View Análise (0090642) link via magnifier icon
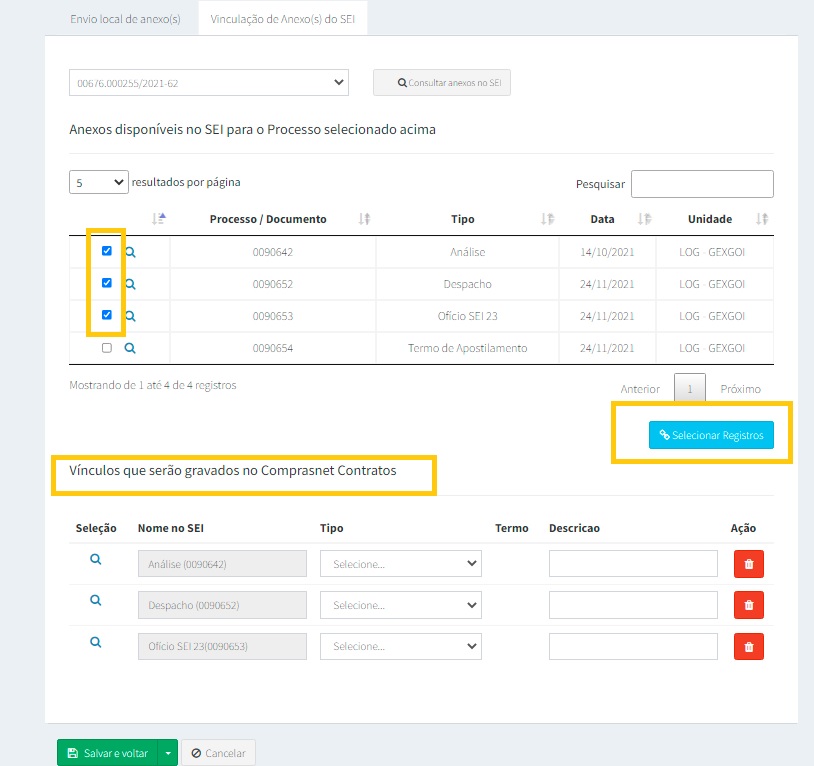 [x=96, y=559]
